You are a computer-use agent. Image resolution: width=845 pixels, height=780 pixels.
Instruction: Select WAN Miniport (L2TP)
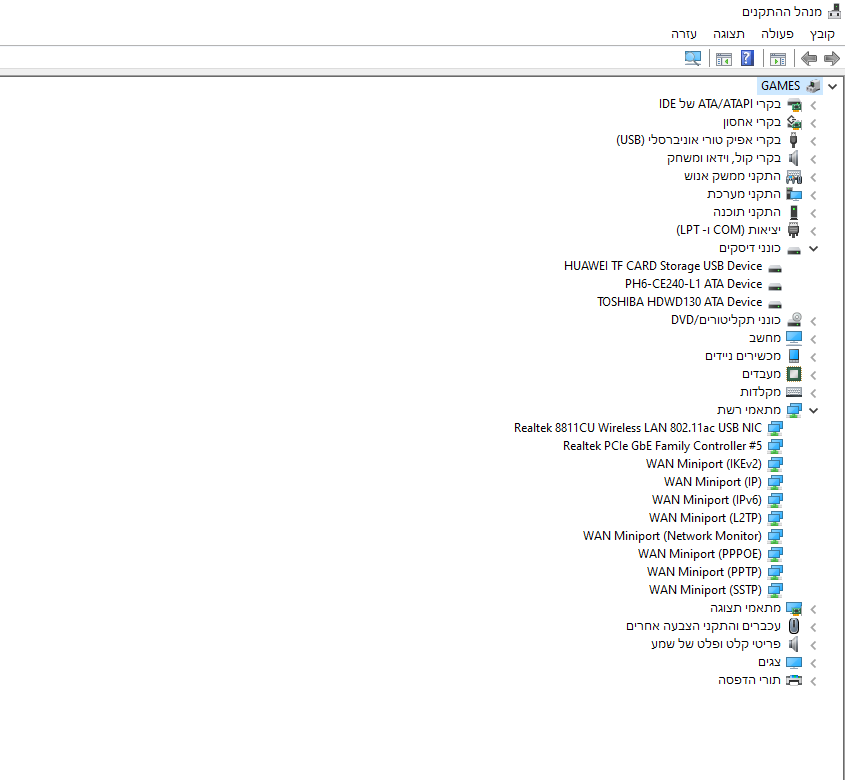tap(705, 518)
